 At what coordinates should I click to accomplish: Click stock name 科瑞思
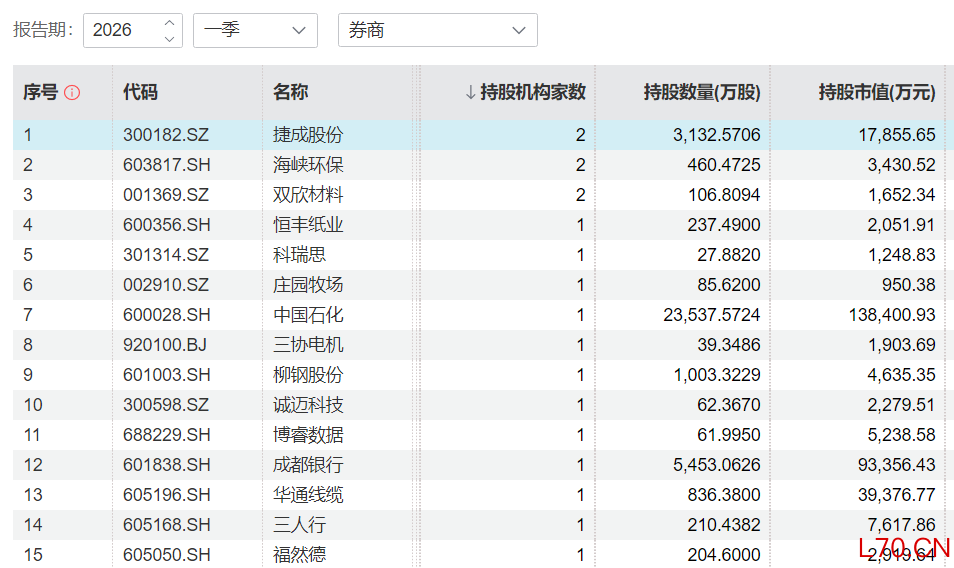pyautogui.click(x=299, y=255)
